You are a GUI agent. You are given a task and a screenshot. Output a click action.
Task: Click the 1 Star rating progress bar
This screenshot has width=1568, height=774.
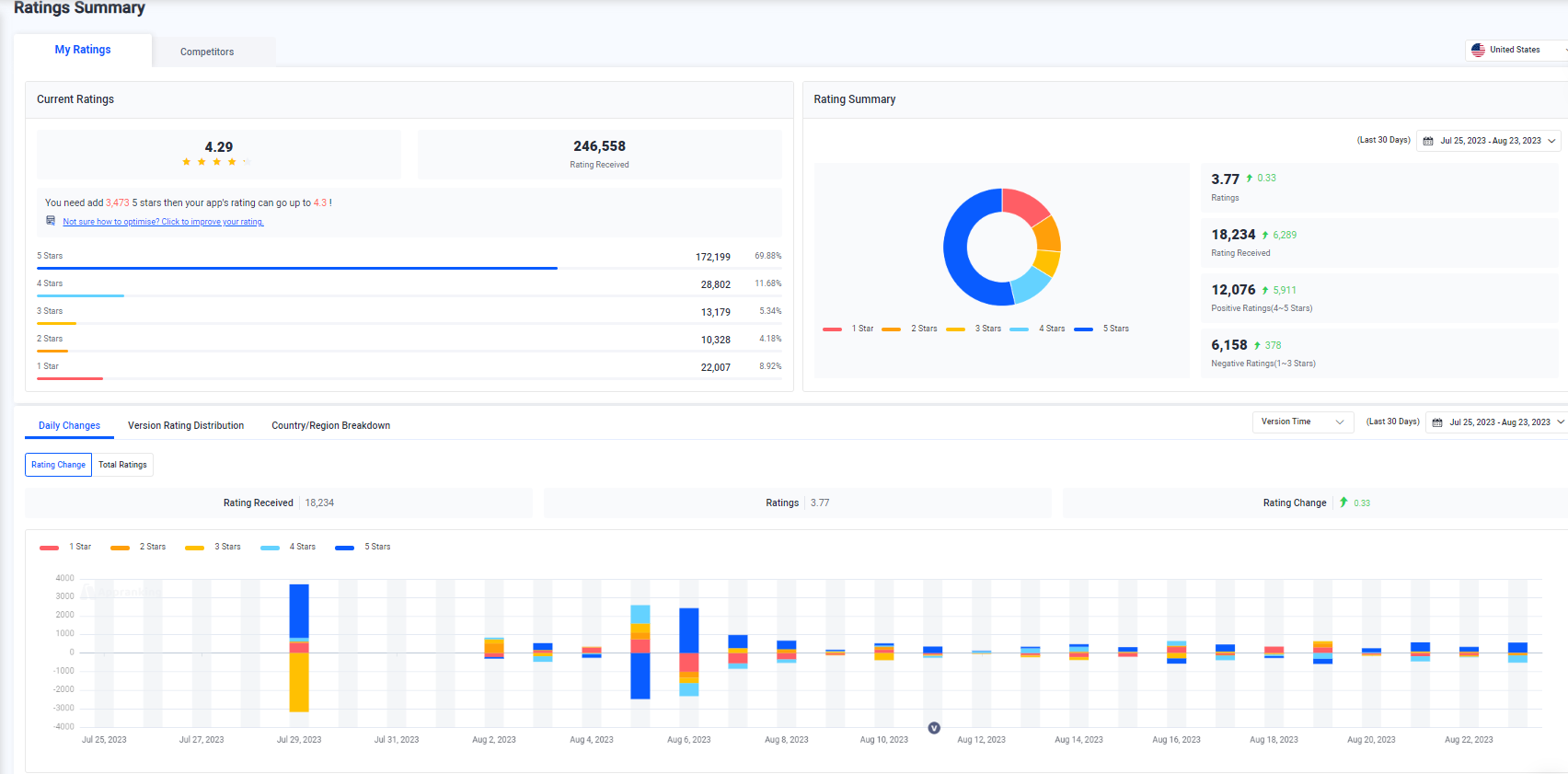coord(409,378)
